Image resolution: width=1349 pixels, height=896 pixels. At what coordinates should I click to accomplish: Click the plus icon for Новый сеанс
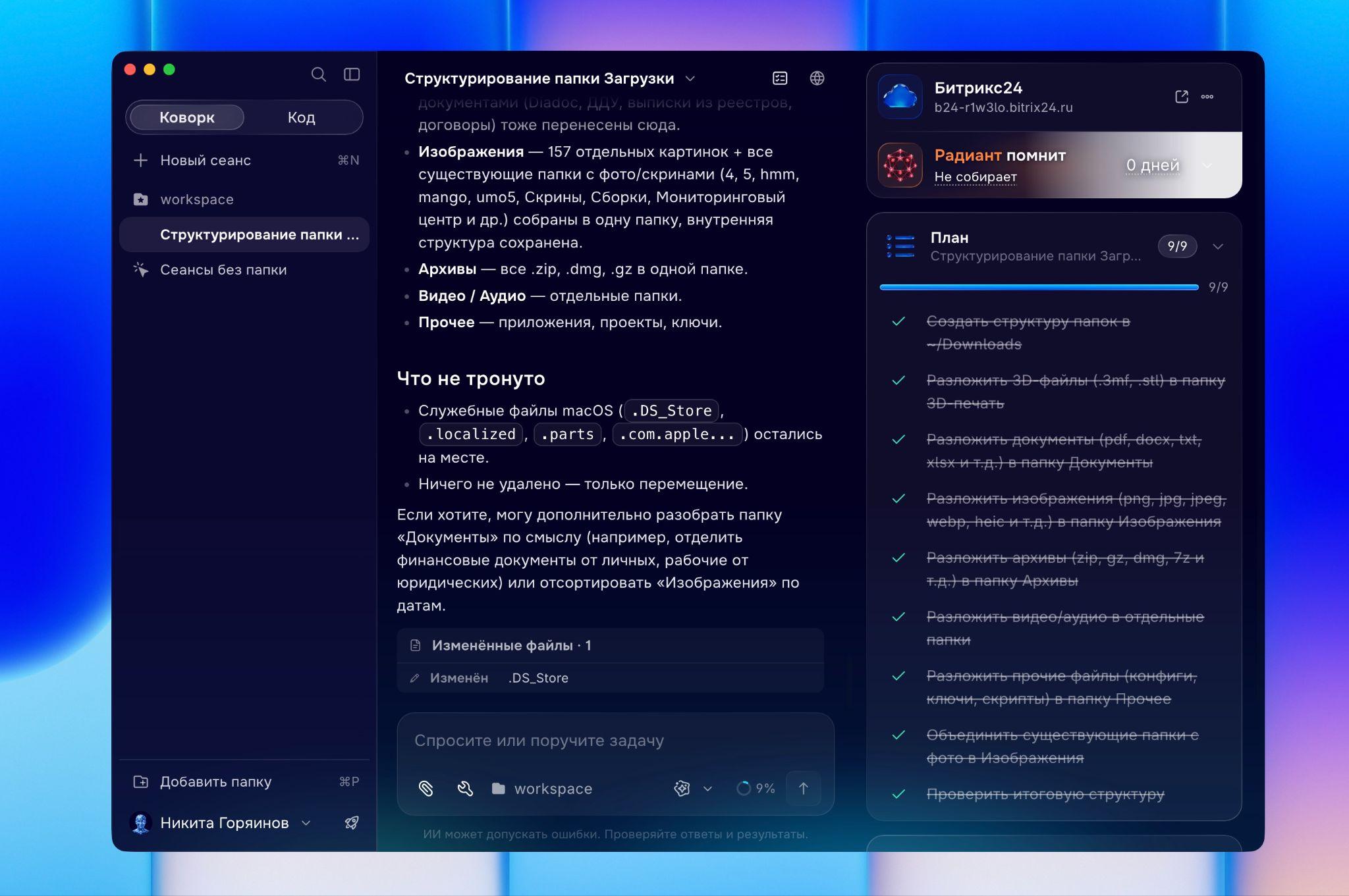pos(140,160)
